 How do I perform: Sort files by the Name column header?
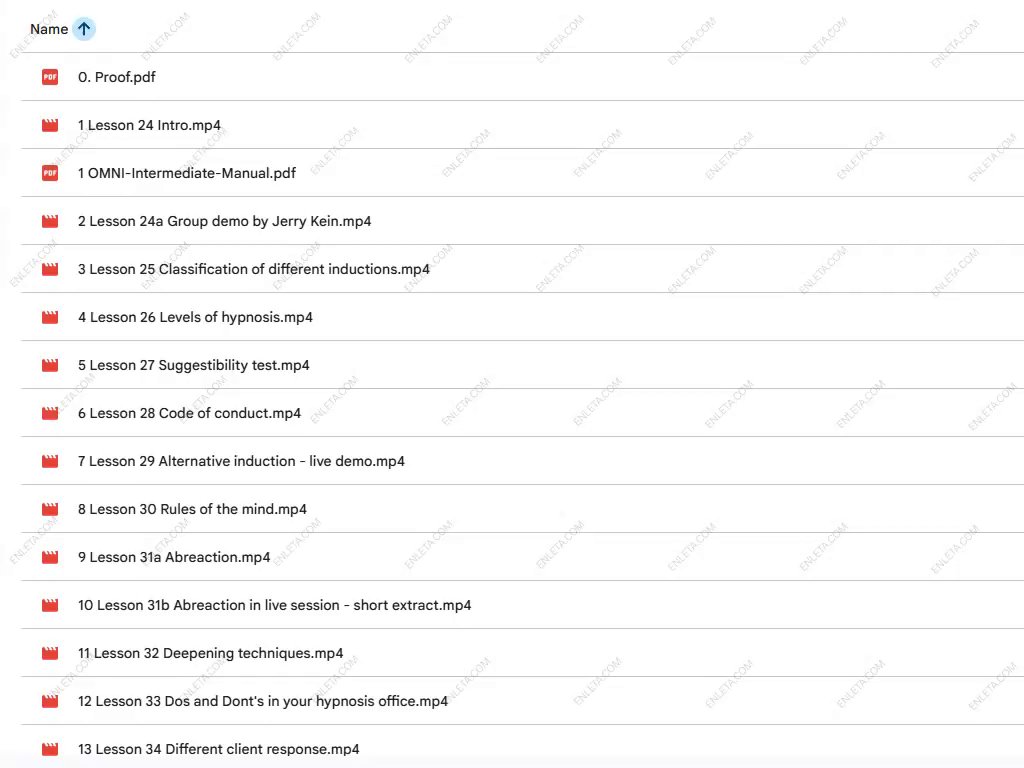49,29
